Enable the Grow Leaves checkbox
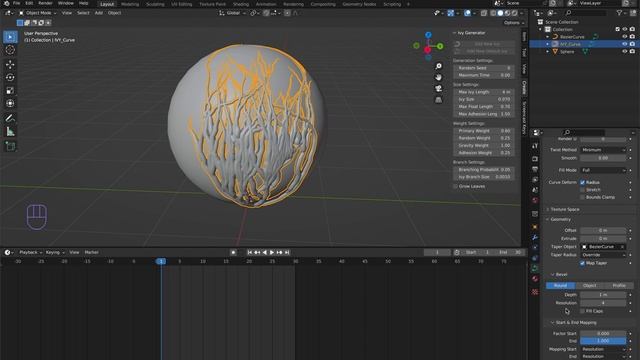Screen dimensions: 640x360 pos(456,187)
